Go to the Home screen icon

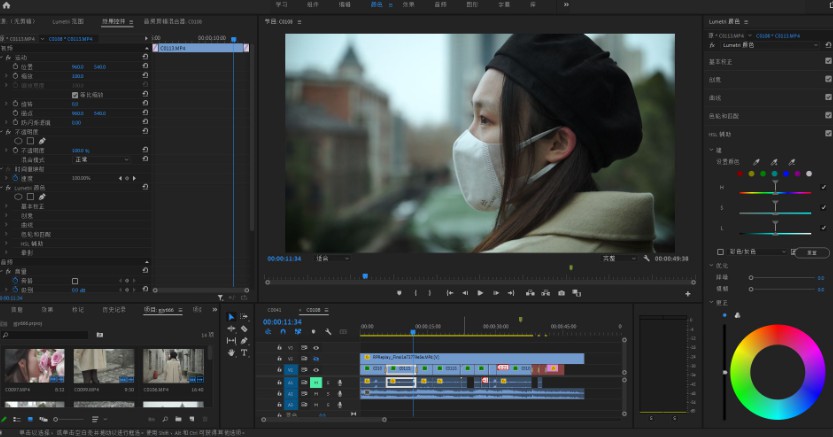click(x=6, y=5)
